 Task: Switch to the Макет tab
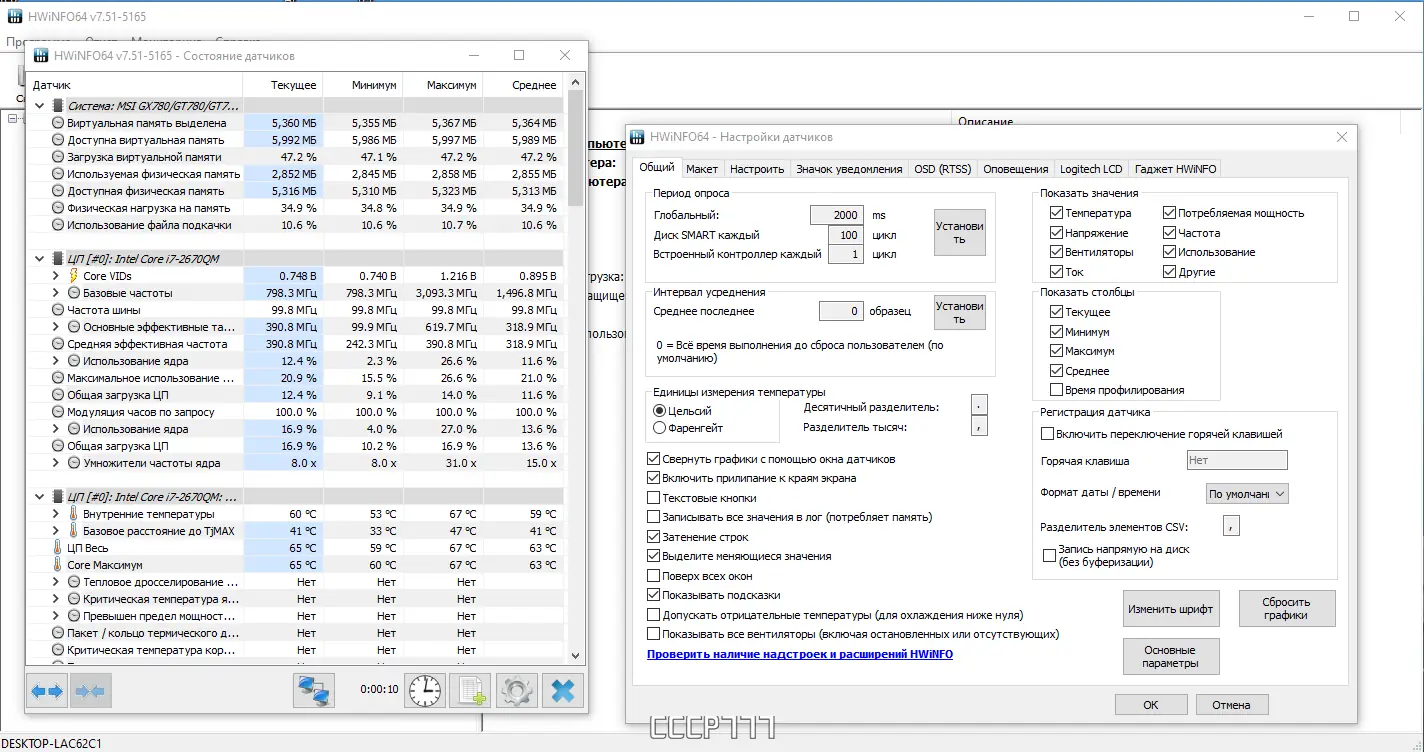[702, 169]
